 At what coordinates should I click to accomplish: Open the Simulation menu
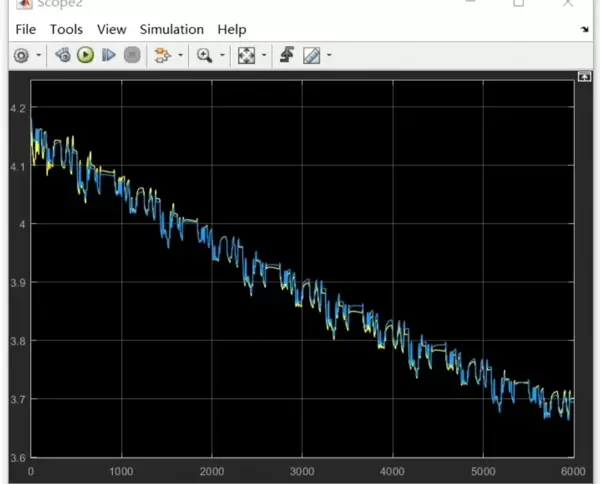pyautogui.click(x=171, y=29)
